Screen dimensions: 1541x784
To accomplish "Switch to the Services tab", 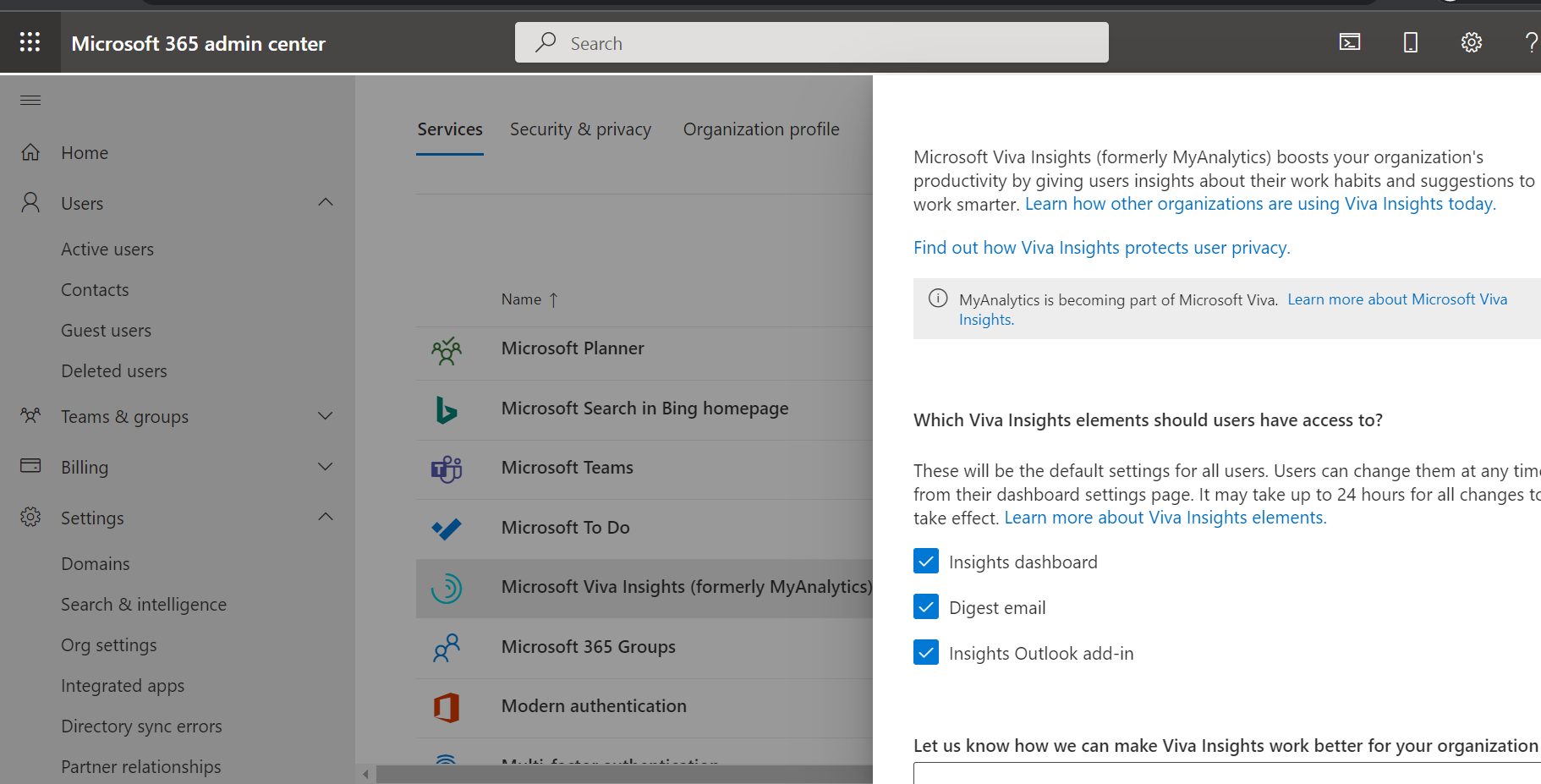I will (x=450, y=129).
